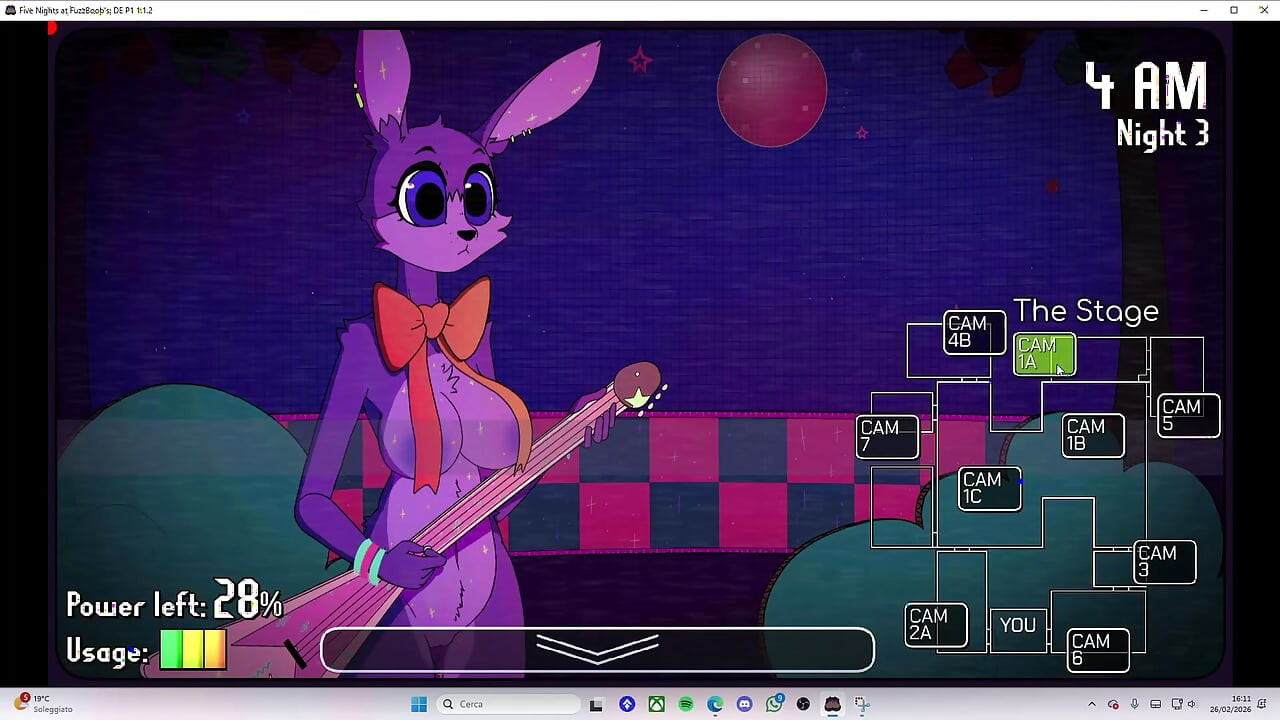
Task: Open Snipping Tool from taskbar
Action: 862,704
